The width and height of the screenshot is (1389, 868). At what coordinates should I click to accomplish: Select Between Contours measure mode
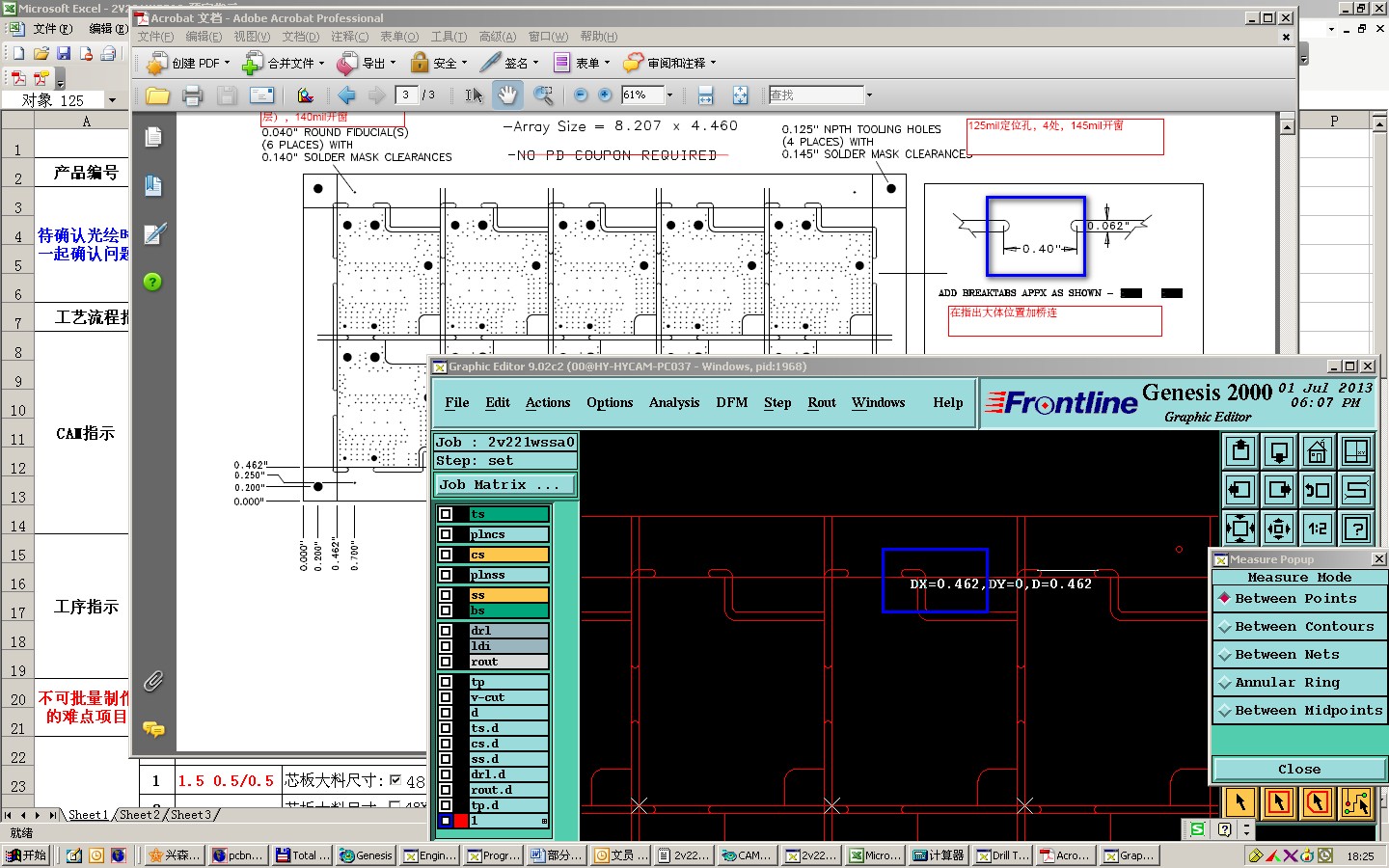[x=1303, y=627]
